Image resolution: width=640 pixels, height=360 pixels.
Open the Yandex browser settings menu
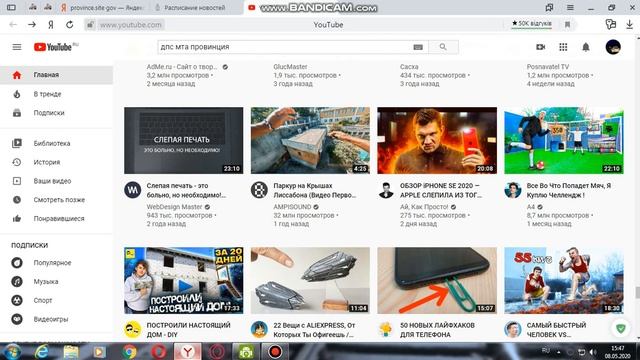pyautogui.click(x=570, y=7)
